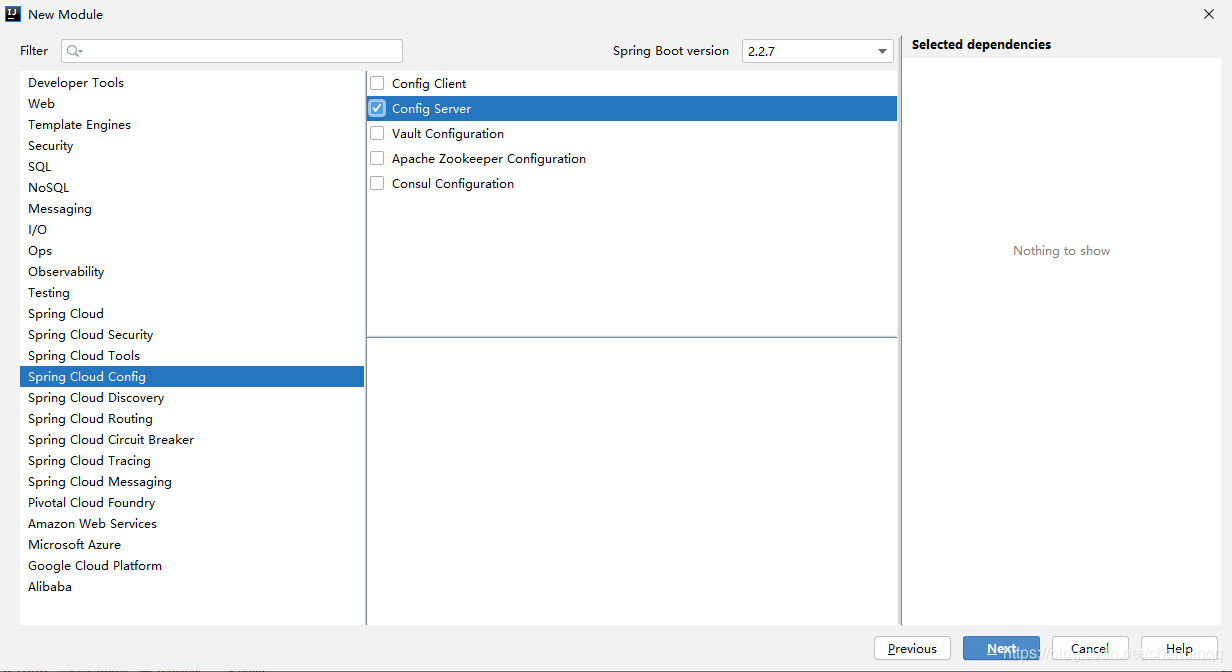
Task: Open the Template Engines category
Action: pyautogui.click(x=192, y=125)
